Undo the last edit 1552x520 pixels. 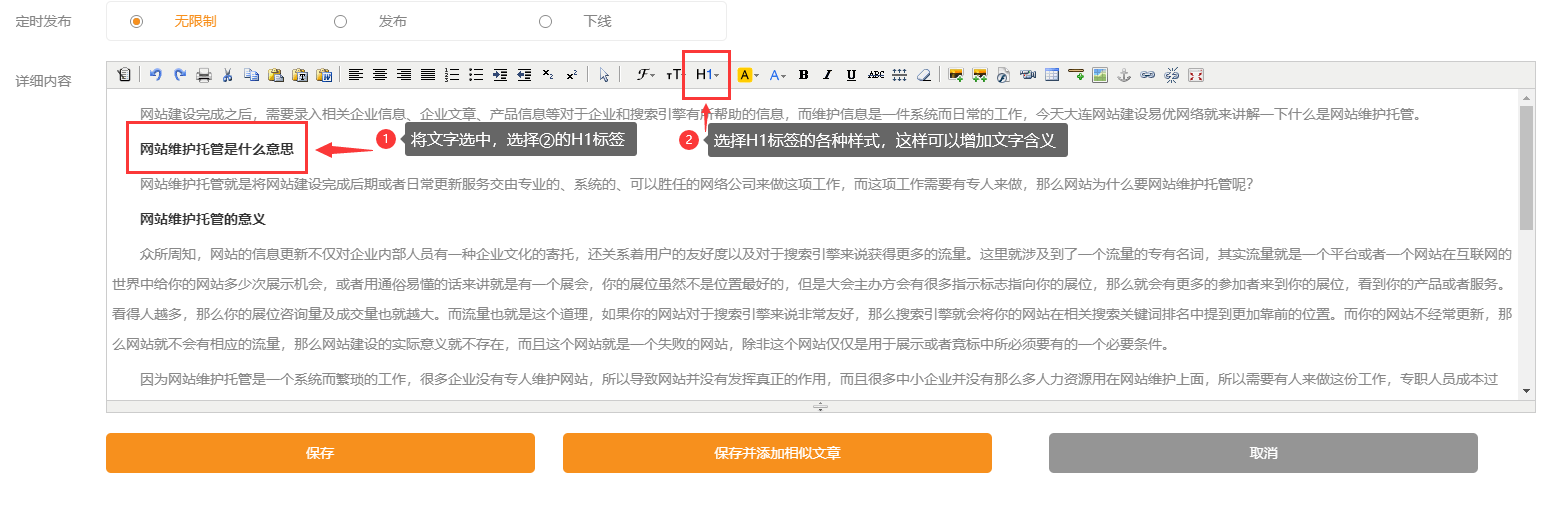[156, 75]
